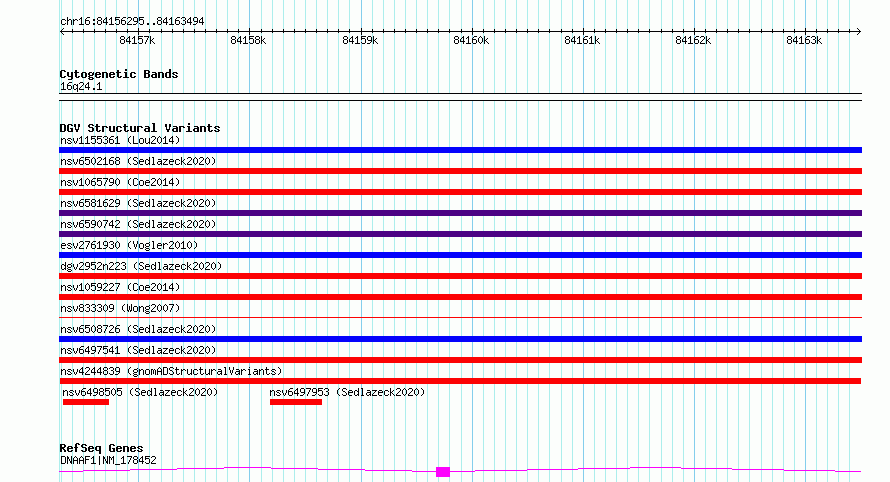The height and width of the screenshot is (482, 890).
Task: Select the nsv6497541 (Sedlazeck2020) label
Action: (138, 350)
